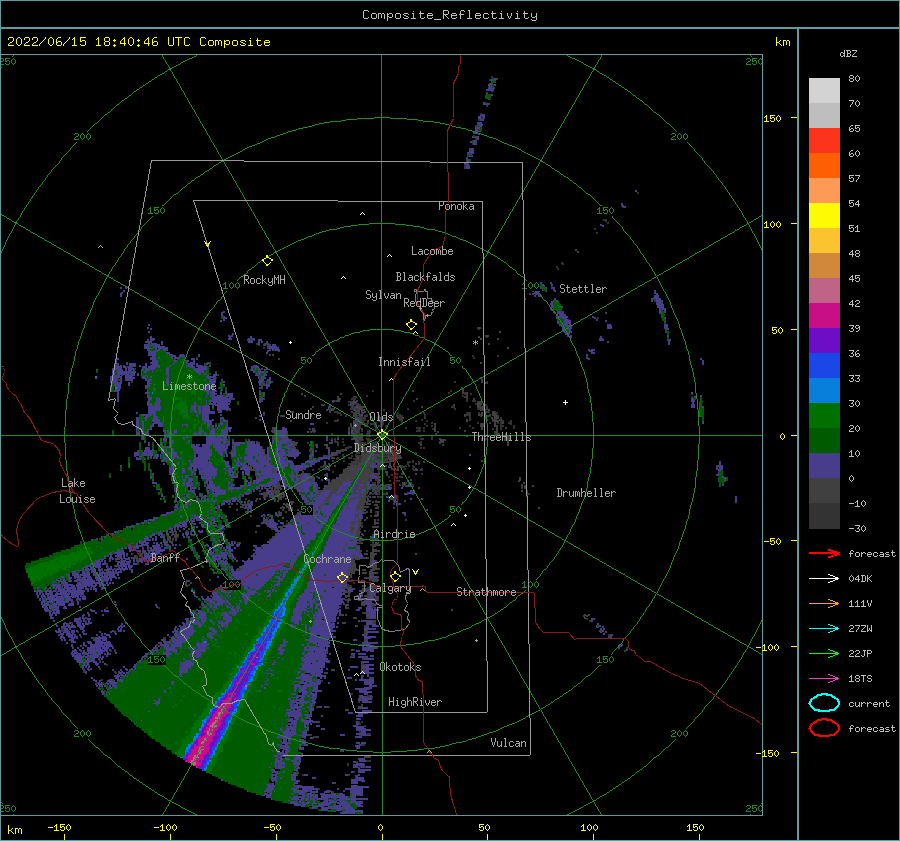Screen dimensions: 900x841
Task: Select the yellow diamond marker under Cochrane
Action: (x=343, y=577)
